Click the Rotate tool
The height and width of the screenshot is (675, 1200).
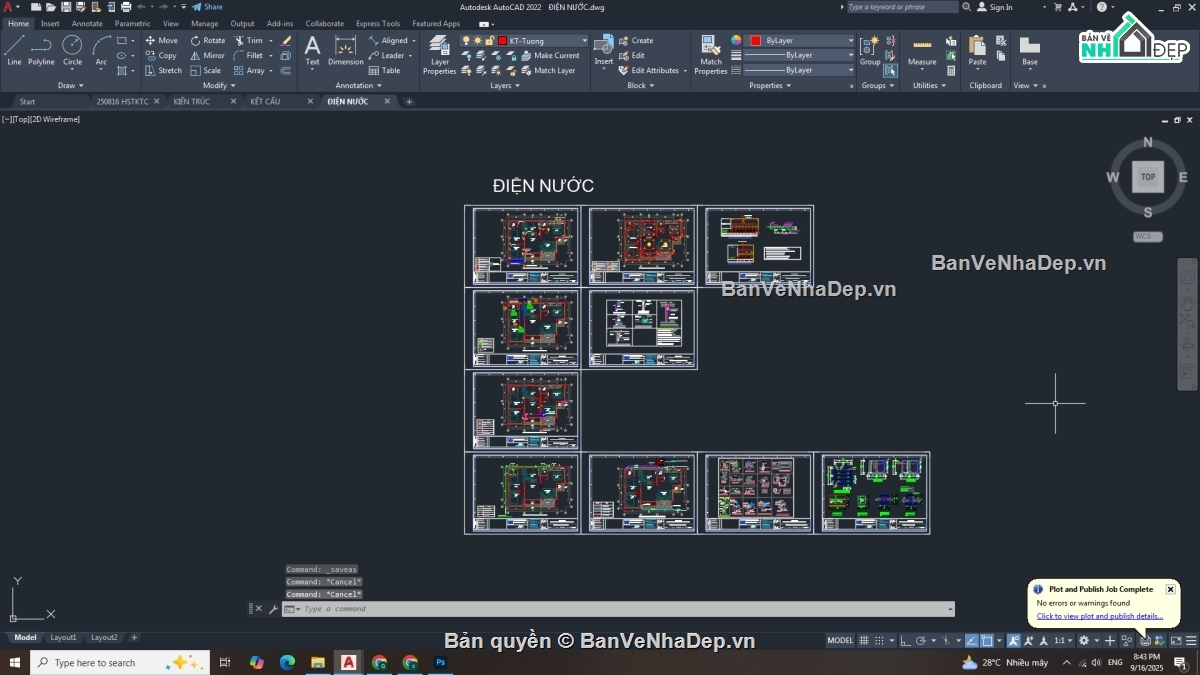pos(208,41)
